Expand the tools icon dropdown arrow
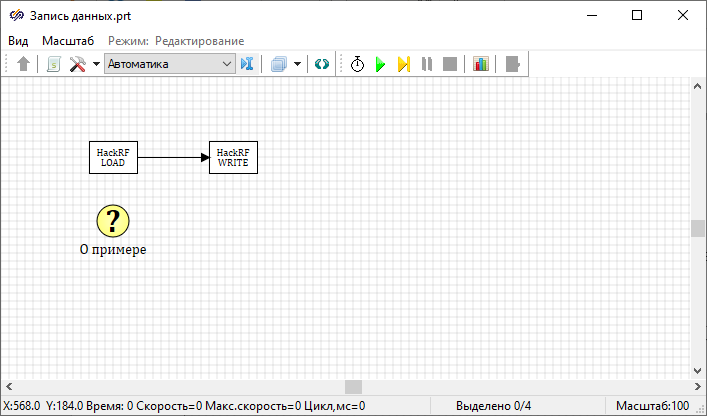 tap(96, 64)
